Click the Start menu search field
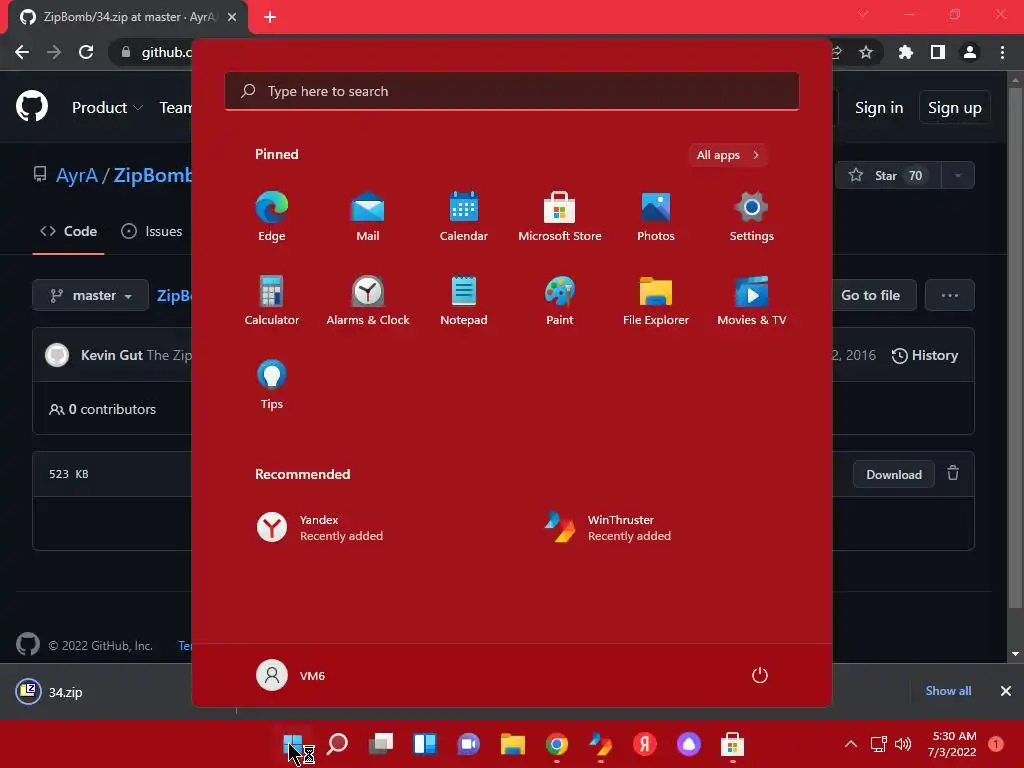The width and height of the screenshot is (1024, 768). [512, 91]
